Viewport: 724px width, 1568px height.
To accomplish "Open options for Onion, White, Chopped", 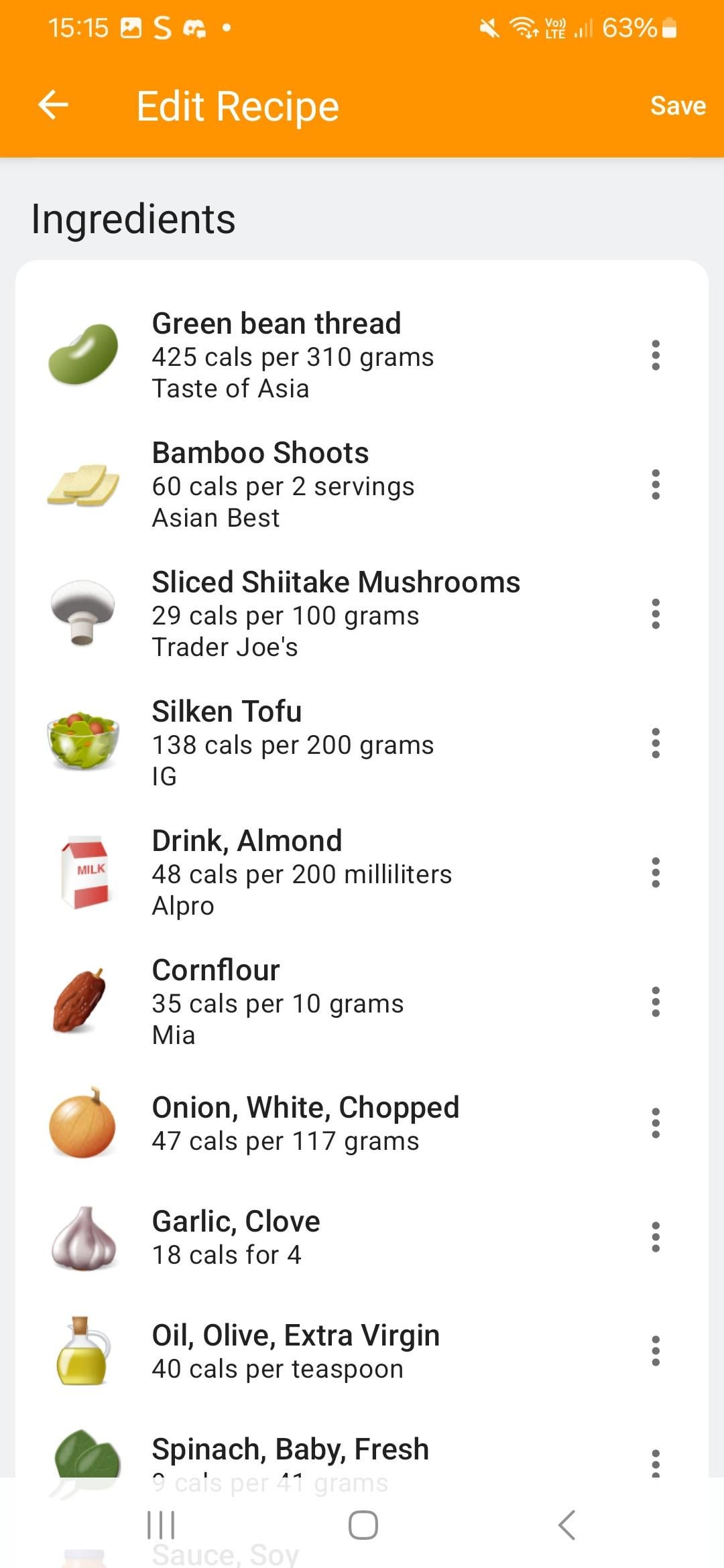I will point(656,1123).
